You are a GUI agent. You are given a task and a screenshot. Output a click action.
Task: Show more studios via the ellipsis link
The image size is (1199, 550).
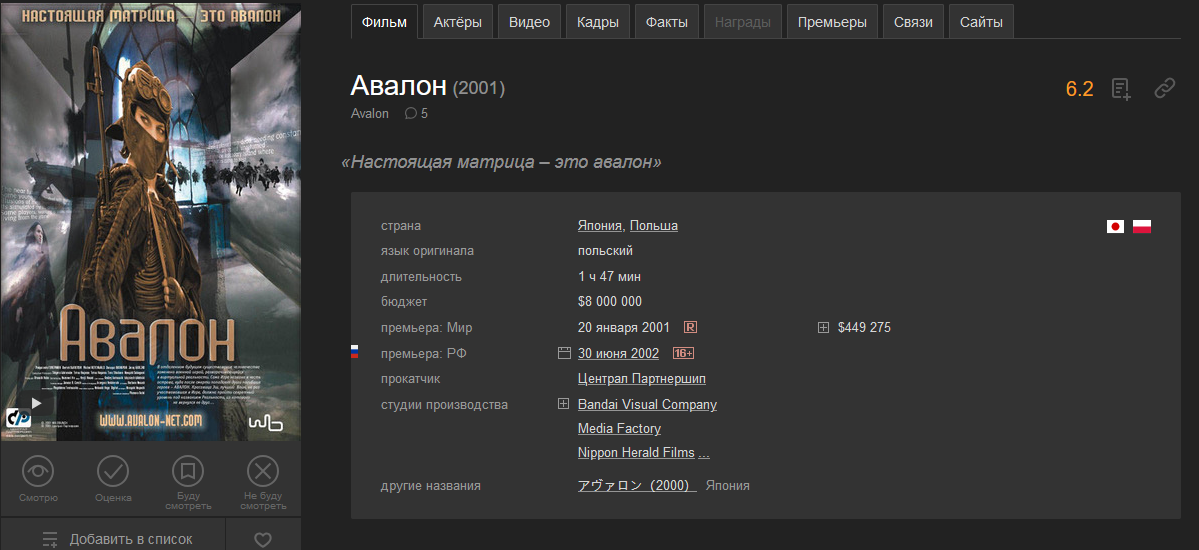coord(704,453)
